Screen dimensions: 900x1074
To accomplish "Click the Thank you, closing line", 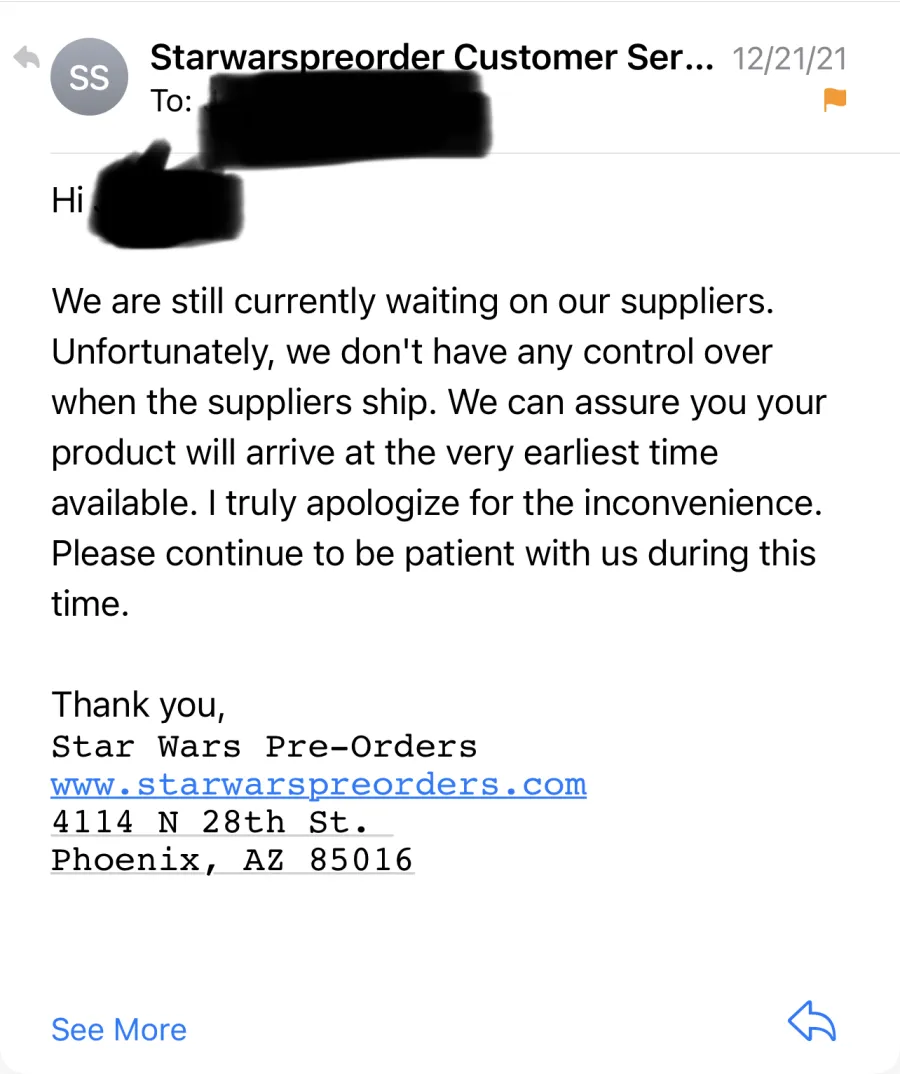I will [x=138, y=705].
